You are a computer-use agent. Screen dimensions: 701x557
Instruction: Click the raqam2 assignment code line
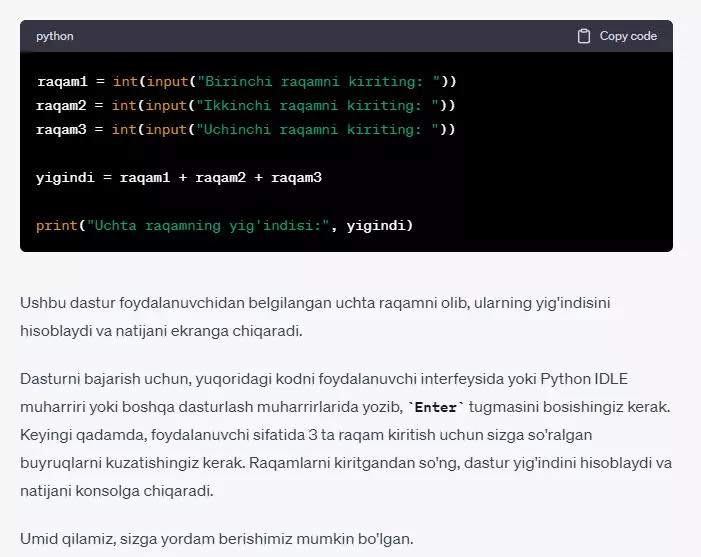point(245,105)
